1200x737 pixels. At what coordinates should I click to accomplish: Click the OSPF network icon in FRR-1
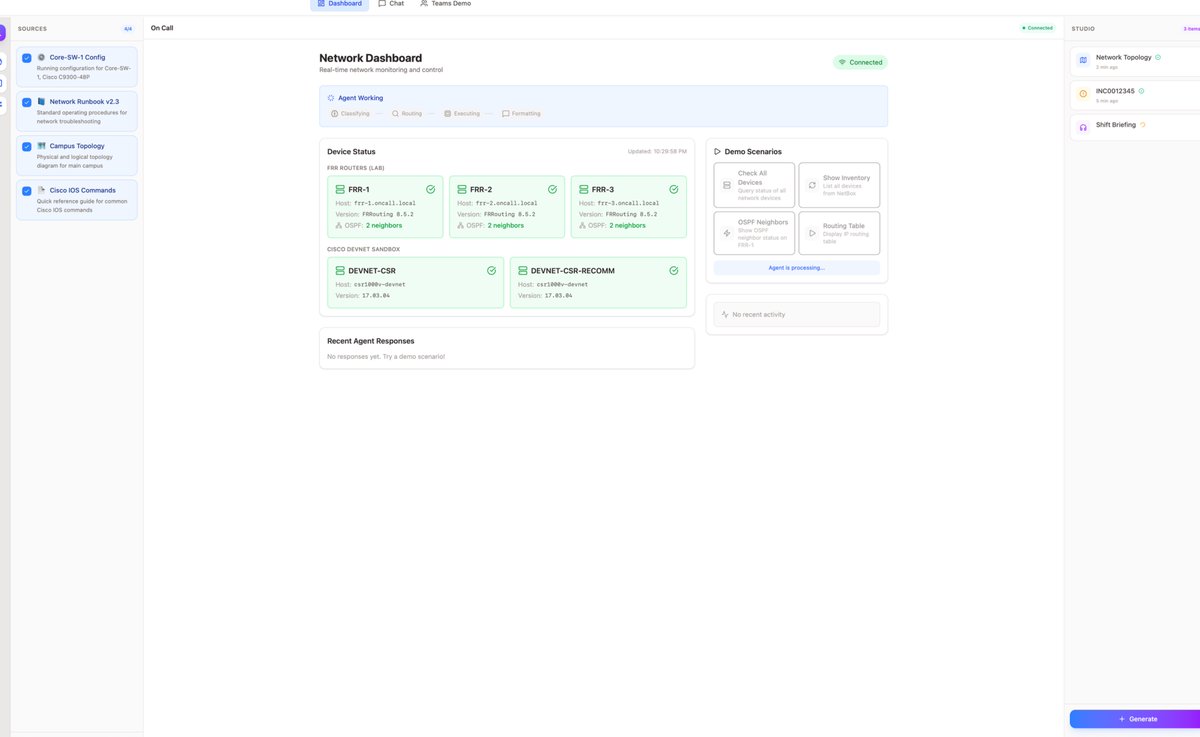339,226
